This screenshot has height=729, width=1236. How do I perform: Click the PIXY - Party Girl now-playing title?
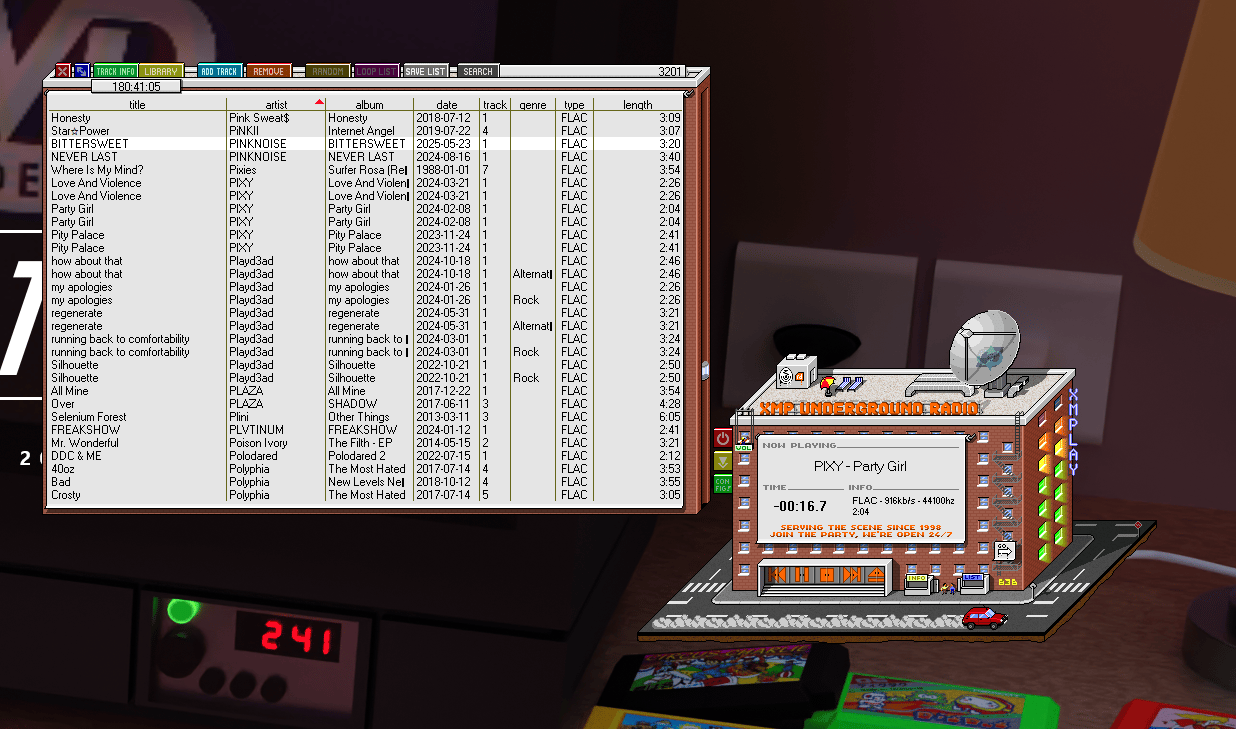(860, 466)
